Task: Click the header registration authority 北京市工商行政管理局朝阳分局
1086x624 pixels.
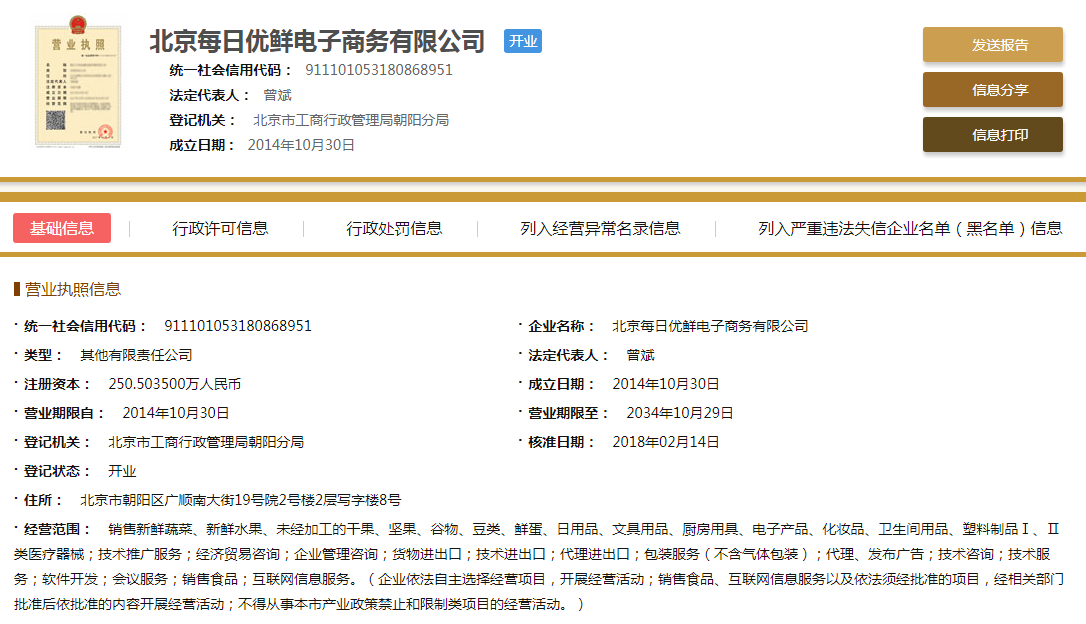Action: [x=350, y=120]
